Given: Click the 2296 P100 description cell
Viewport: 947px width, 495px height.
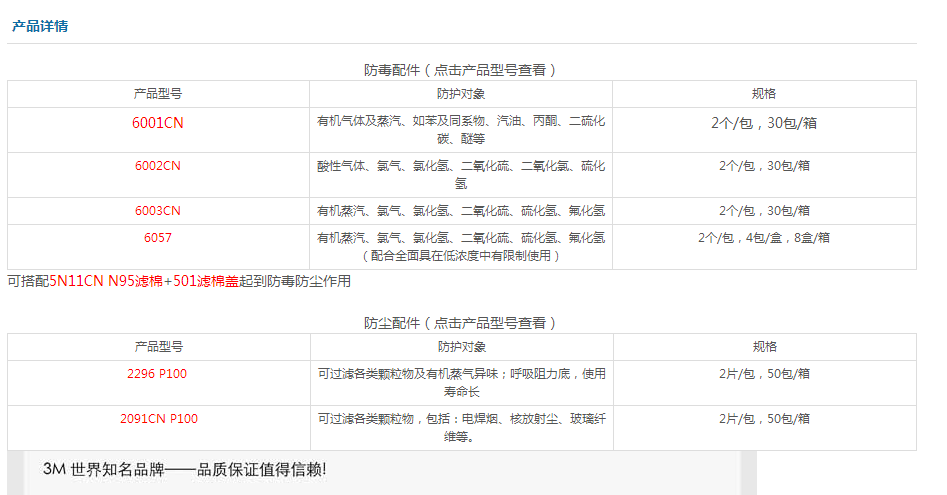Looking at the screenshot, I should pyautogui.click(x=462, y=383).
